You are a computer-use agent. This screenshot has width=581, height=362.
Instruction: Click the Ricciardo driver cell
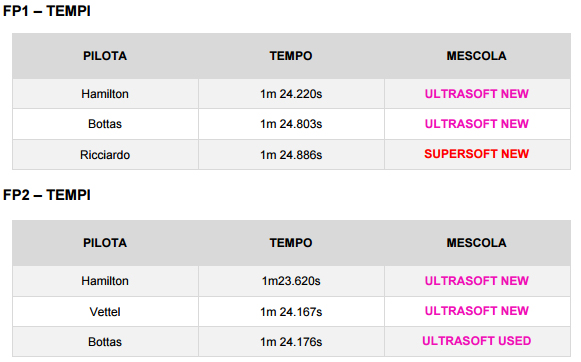[105, 155]
